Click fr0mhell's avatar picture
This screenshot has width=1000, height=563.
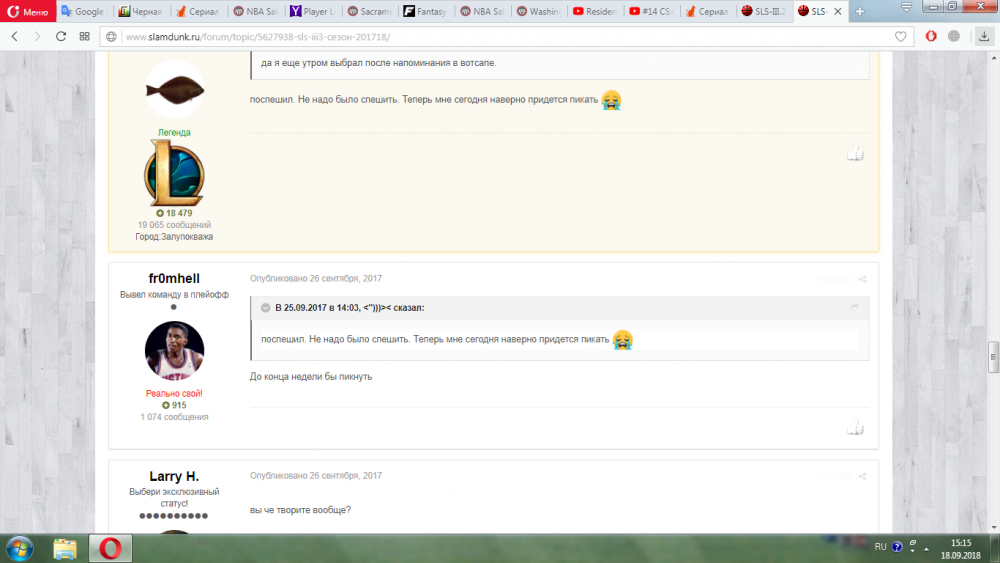[174, 351]
